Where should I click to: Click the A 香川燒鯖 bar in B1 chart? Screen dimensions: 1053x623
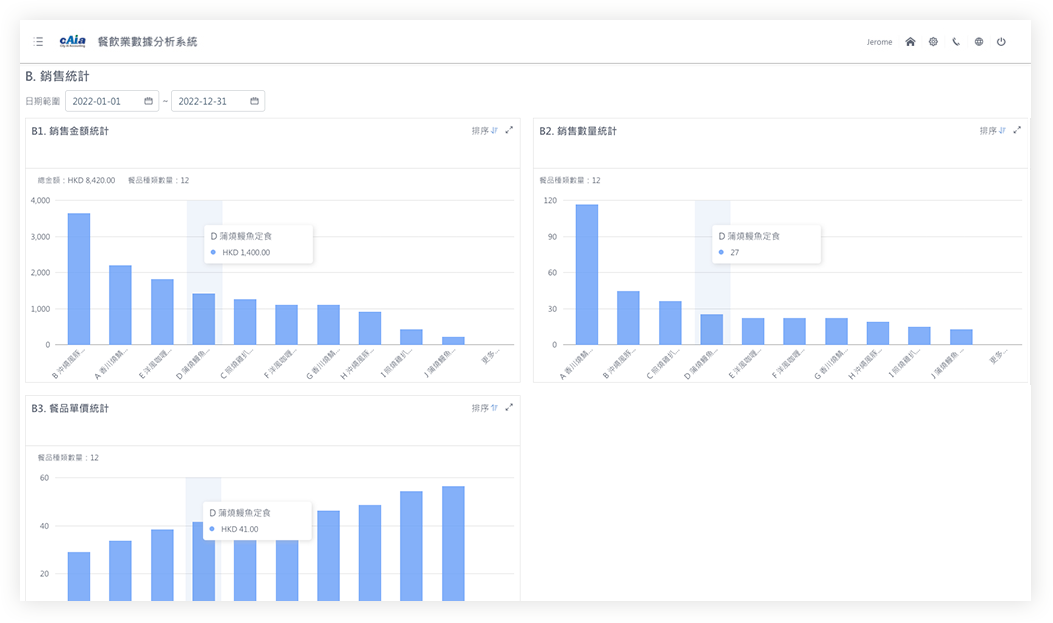tap(120, 305)
